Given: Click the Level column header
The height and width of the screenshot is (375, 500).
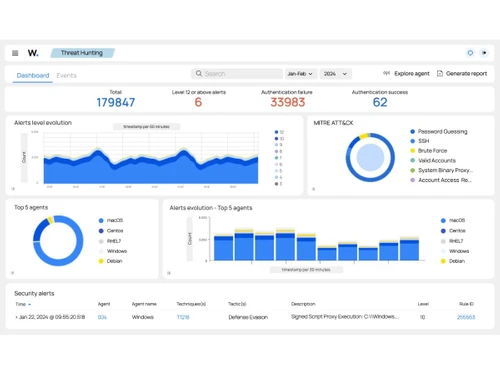Looking at the screenshot, I should point(423,304).
